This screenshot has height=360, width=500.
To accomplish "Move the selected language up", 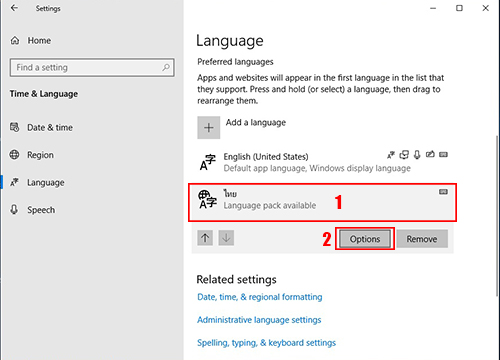I will tap(205, 238).
